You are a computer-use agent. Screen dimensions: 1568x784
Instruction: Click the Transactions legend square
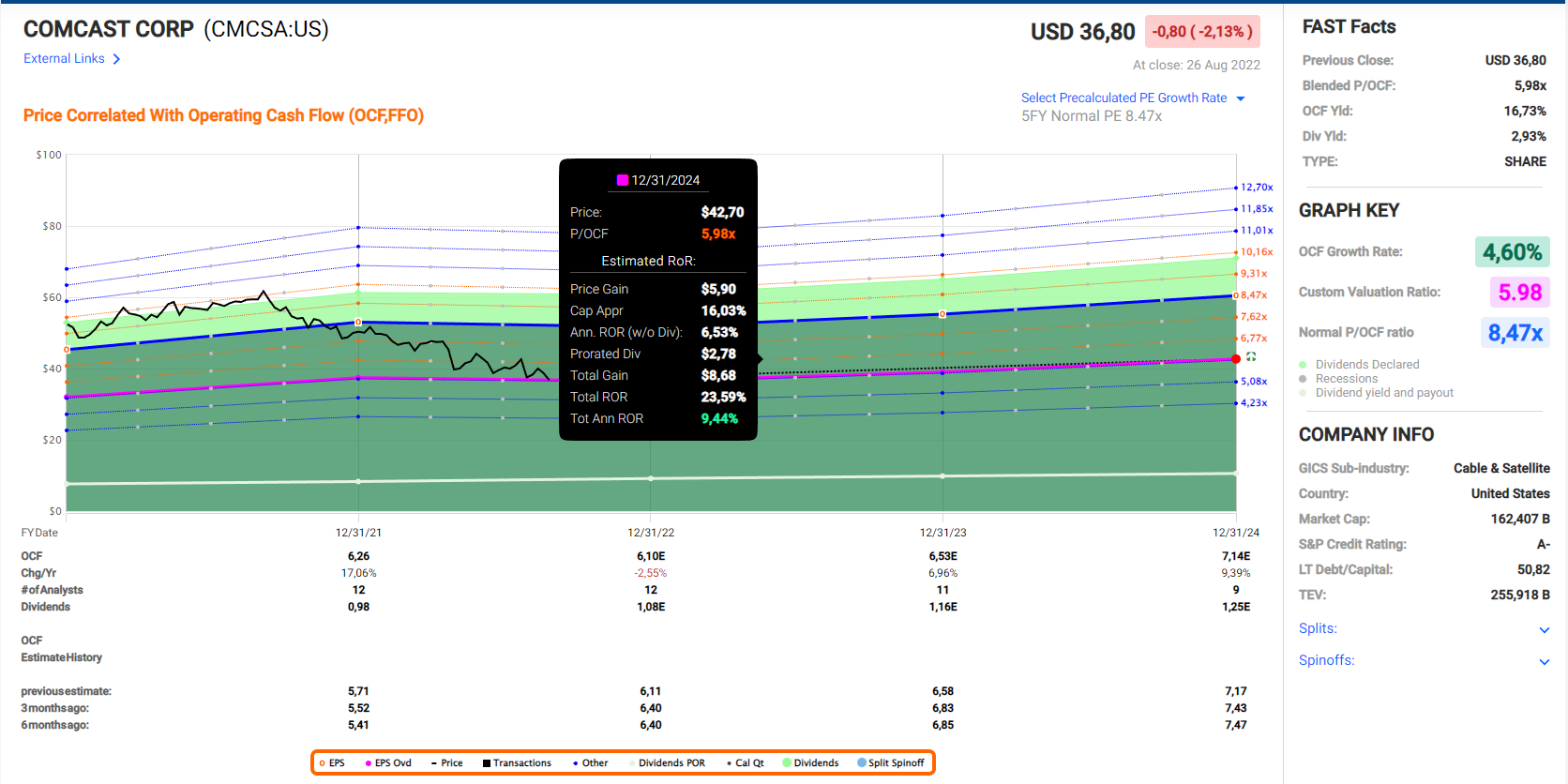click(x=487, y=763)
